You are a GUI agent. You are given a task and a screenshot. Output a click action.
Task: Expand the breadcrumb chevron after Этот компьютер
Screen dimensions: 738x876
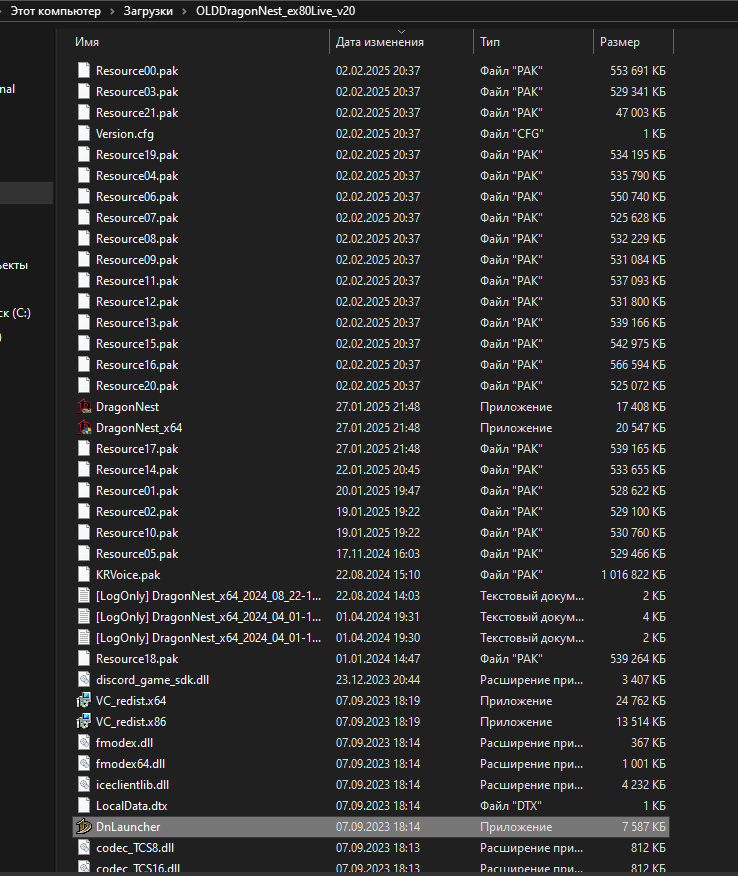tap(112, 11)
